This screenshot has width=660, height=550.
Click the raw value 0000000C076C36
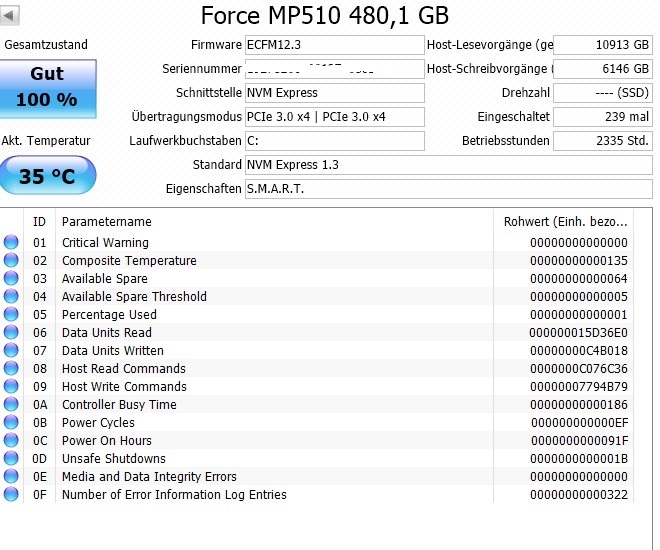579,369
